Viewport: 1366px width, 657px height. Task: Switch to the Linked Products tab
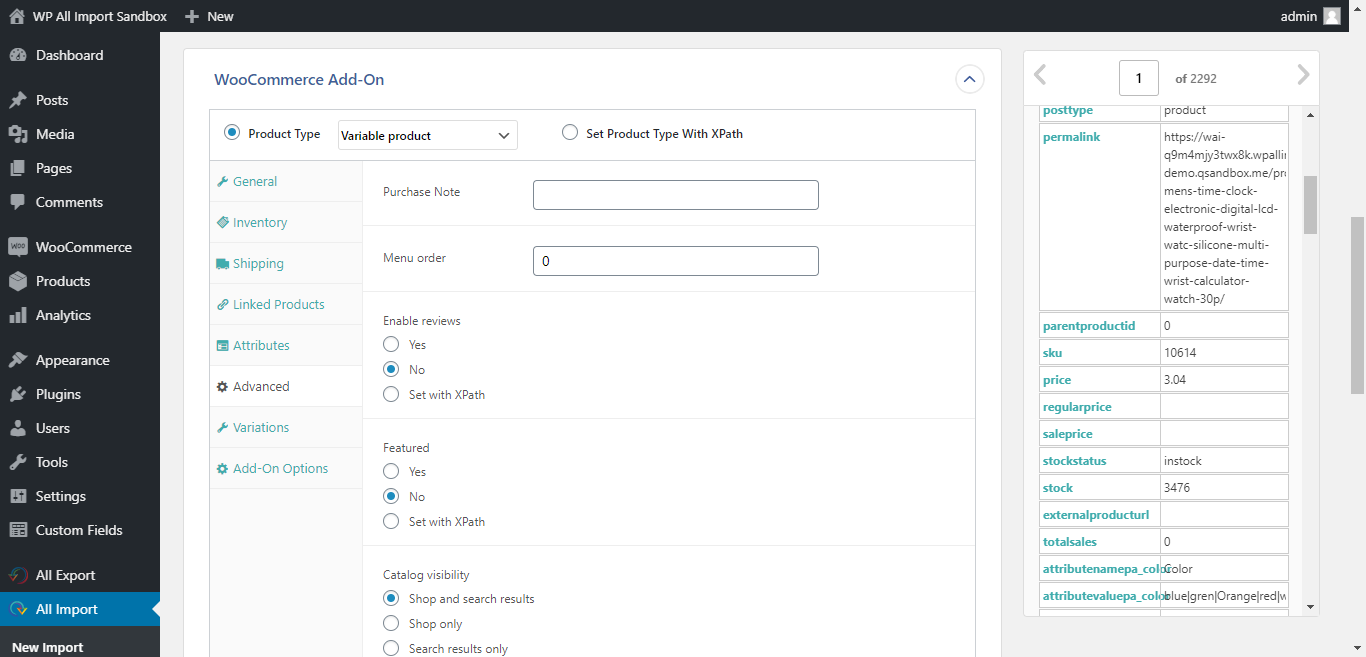286,305
